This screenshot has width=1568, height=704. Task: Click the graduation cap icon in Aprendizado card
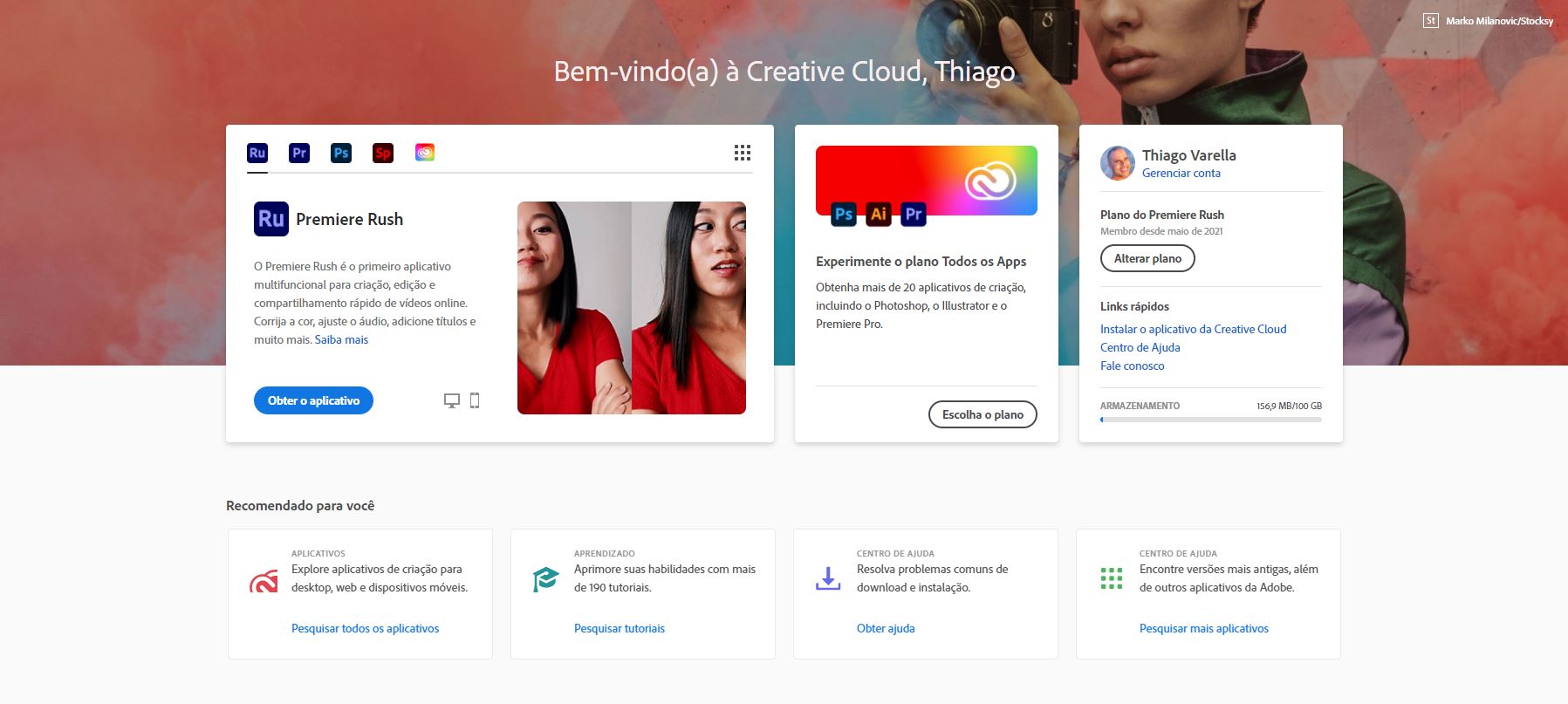click(546, 579)
